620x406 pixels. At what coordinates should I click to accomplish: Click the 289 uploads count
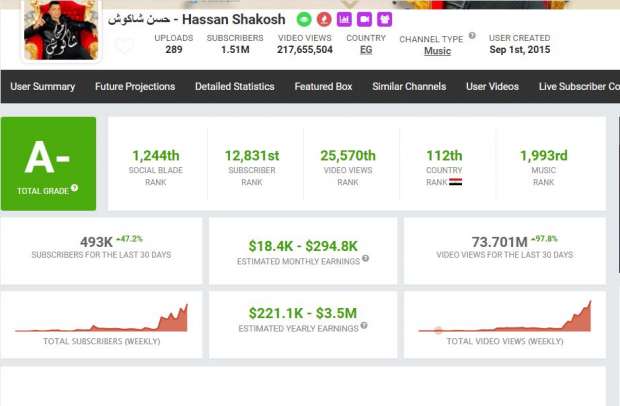tap(174, 50)
